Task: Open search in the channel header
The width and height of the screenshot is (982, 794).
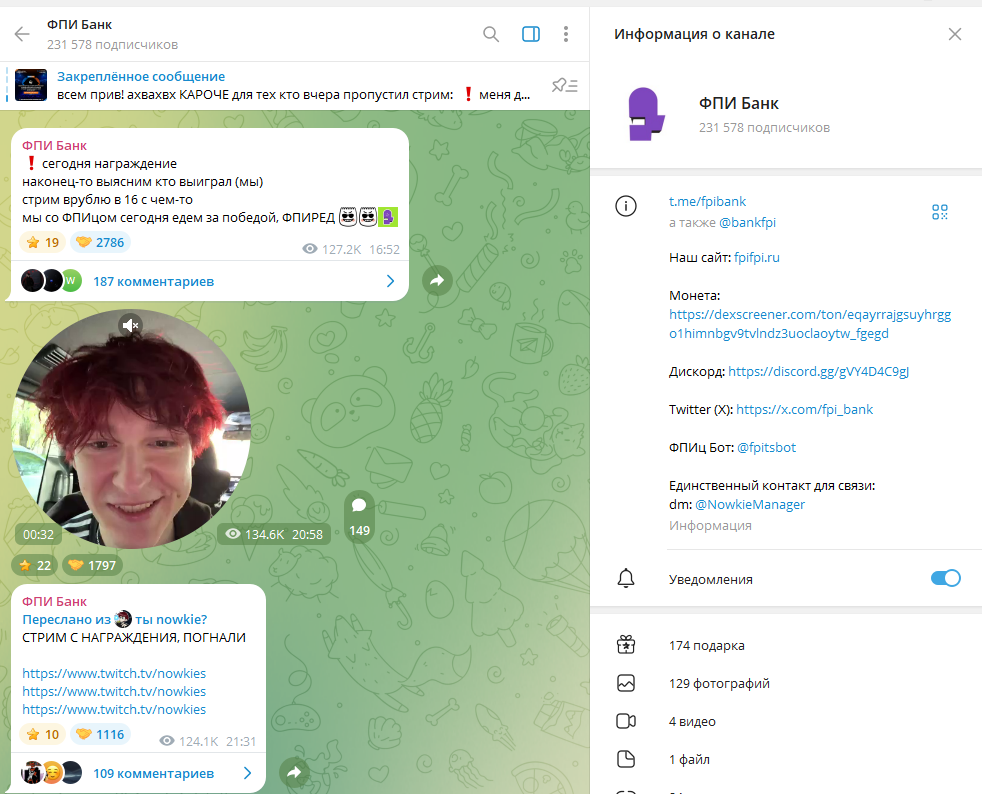Action: click(491, 34)
